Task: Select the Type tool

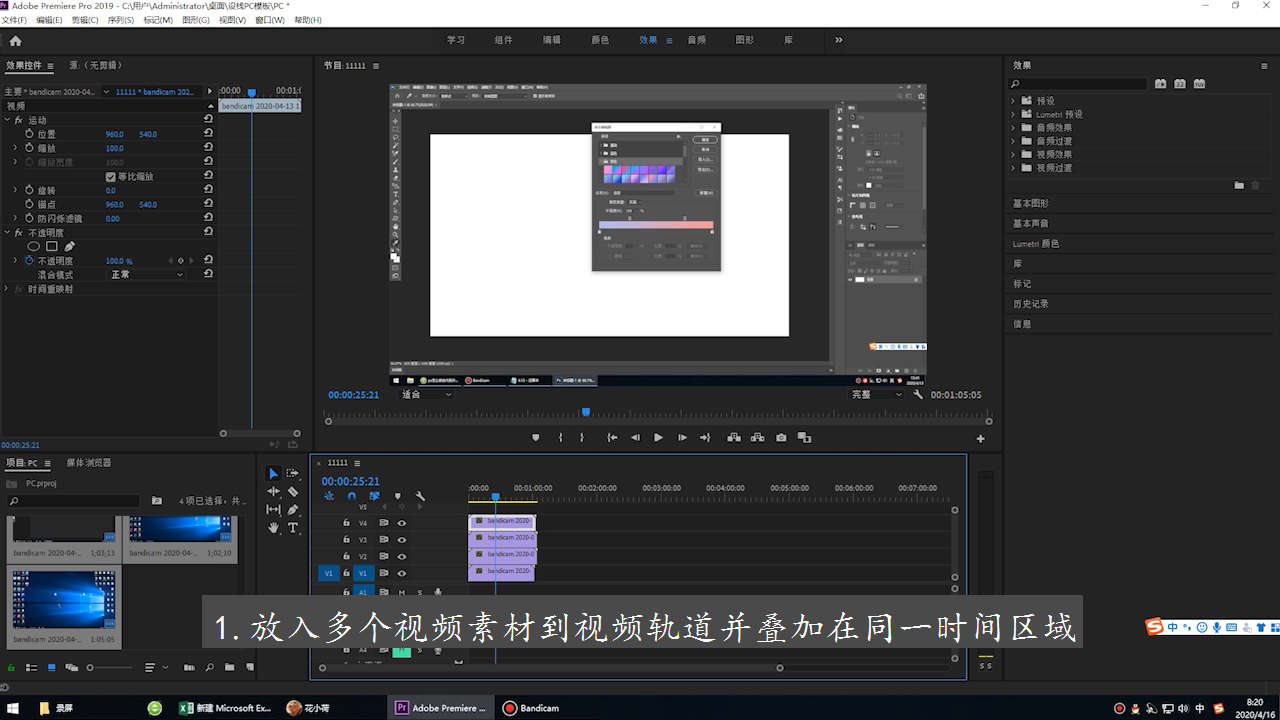Action: [x=293, y=527]
